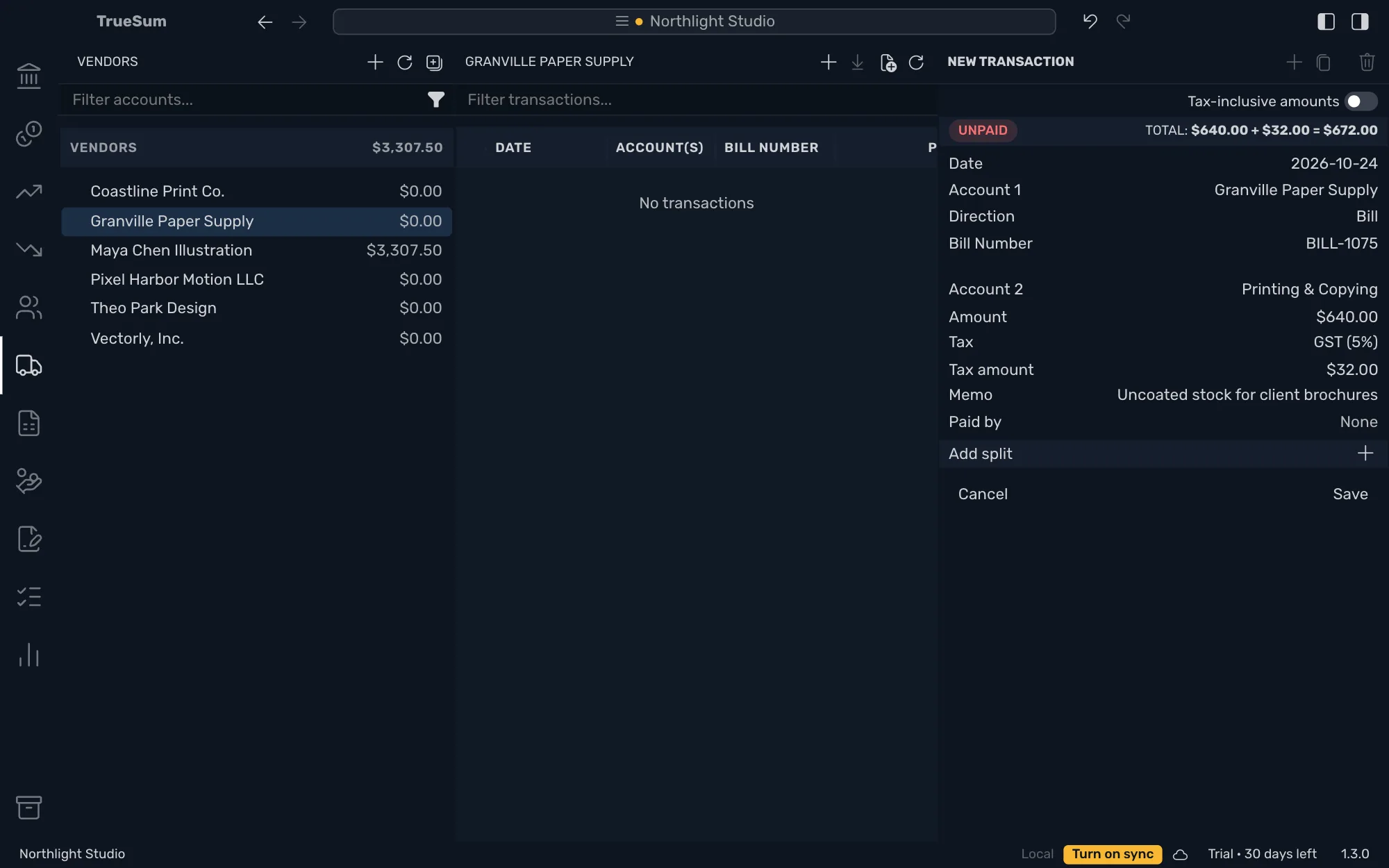1389x868 pixels.
Task: Click the download arrow icon in transactions toolbar
Action: [x=858, y=62]
